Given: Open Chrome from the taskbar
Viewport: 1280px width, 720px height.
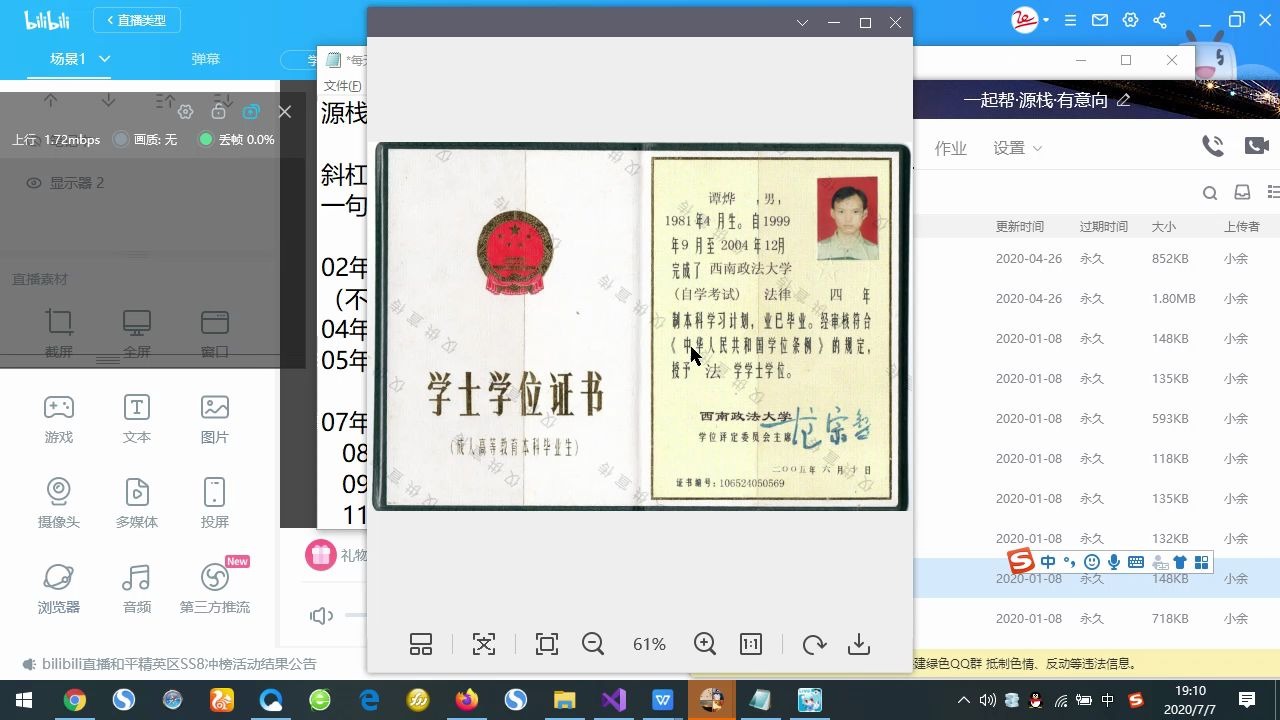Looking at the screenshot, I should point(75,700).
